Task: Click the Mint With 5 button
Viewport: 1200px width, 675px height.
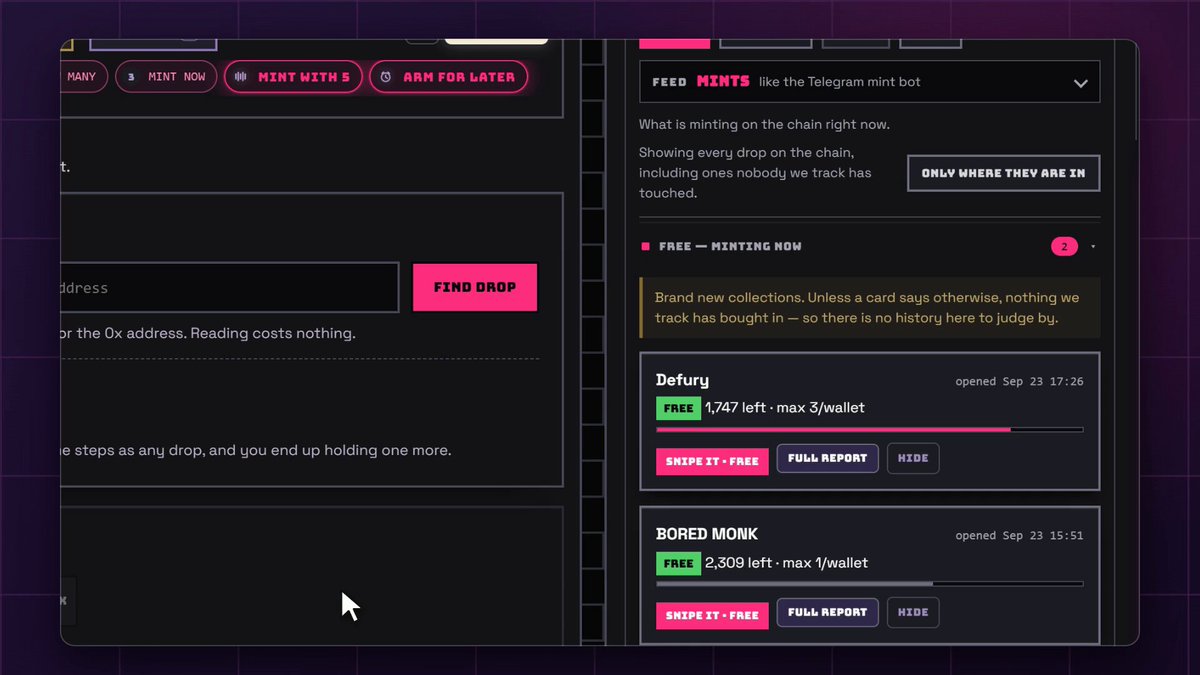Action: click(293, 77)
